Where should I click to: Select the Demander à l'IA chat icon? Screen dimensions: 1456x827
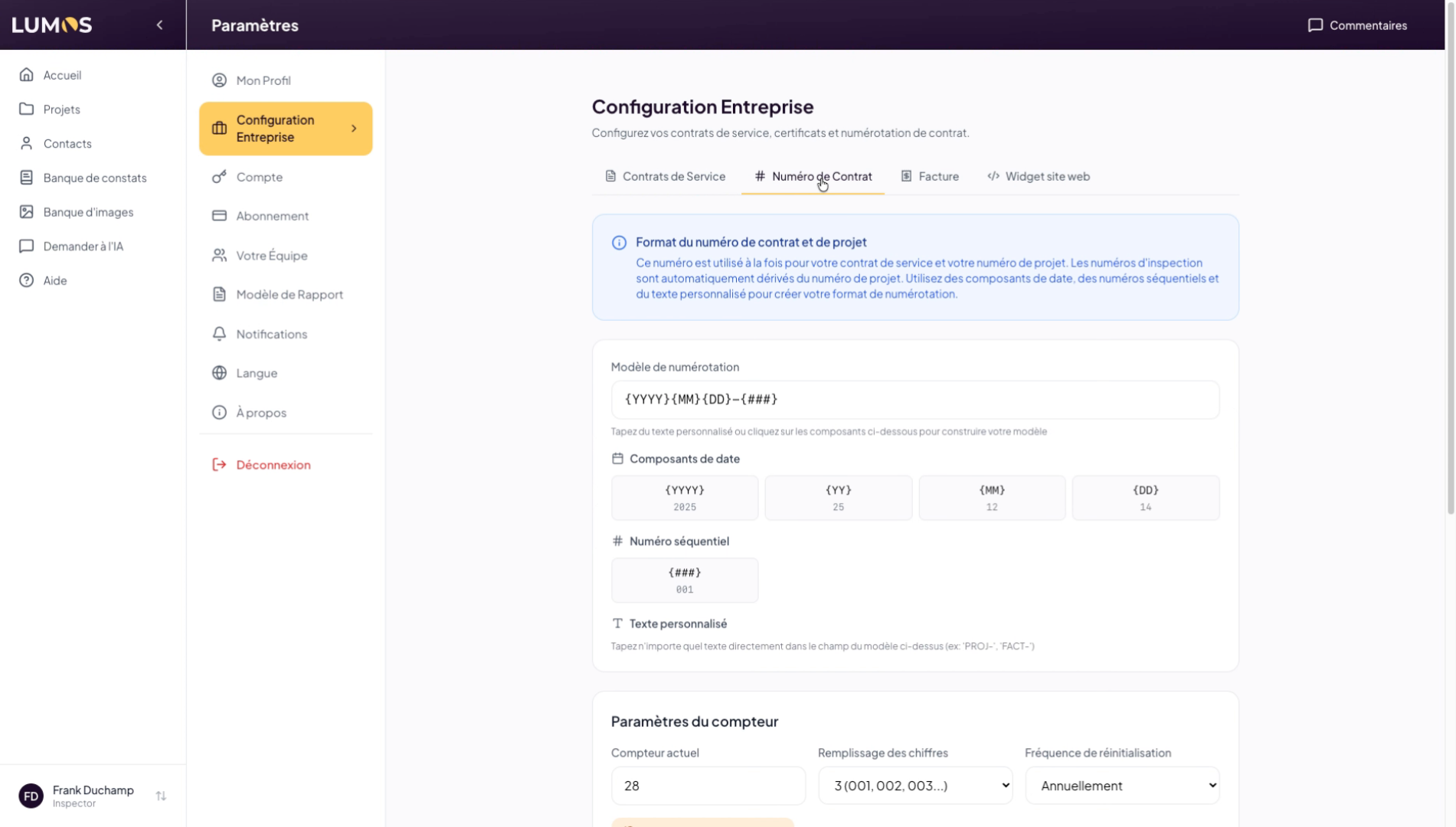point(27,246)
